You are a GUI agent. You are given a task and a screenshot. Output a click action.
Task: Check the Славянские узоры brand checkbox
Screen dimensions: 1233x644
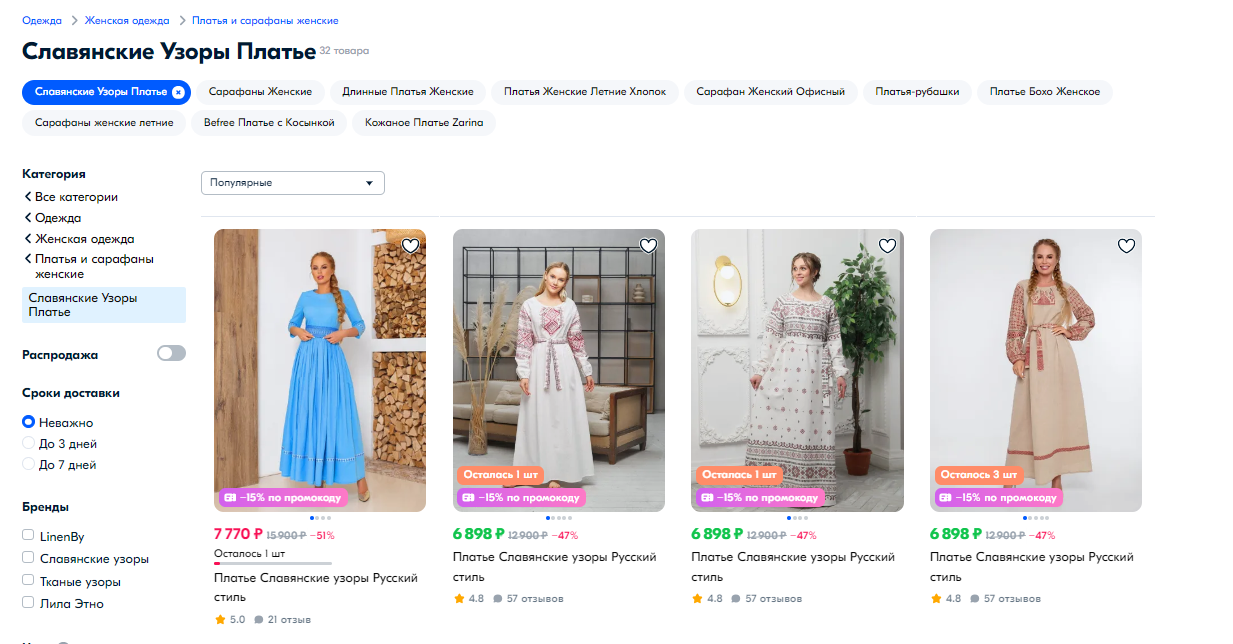point(28,558)
